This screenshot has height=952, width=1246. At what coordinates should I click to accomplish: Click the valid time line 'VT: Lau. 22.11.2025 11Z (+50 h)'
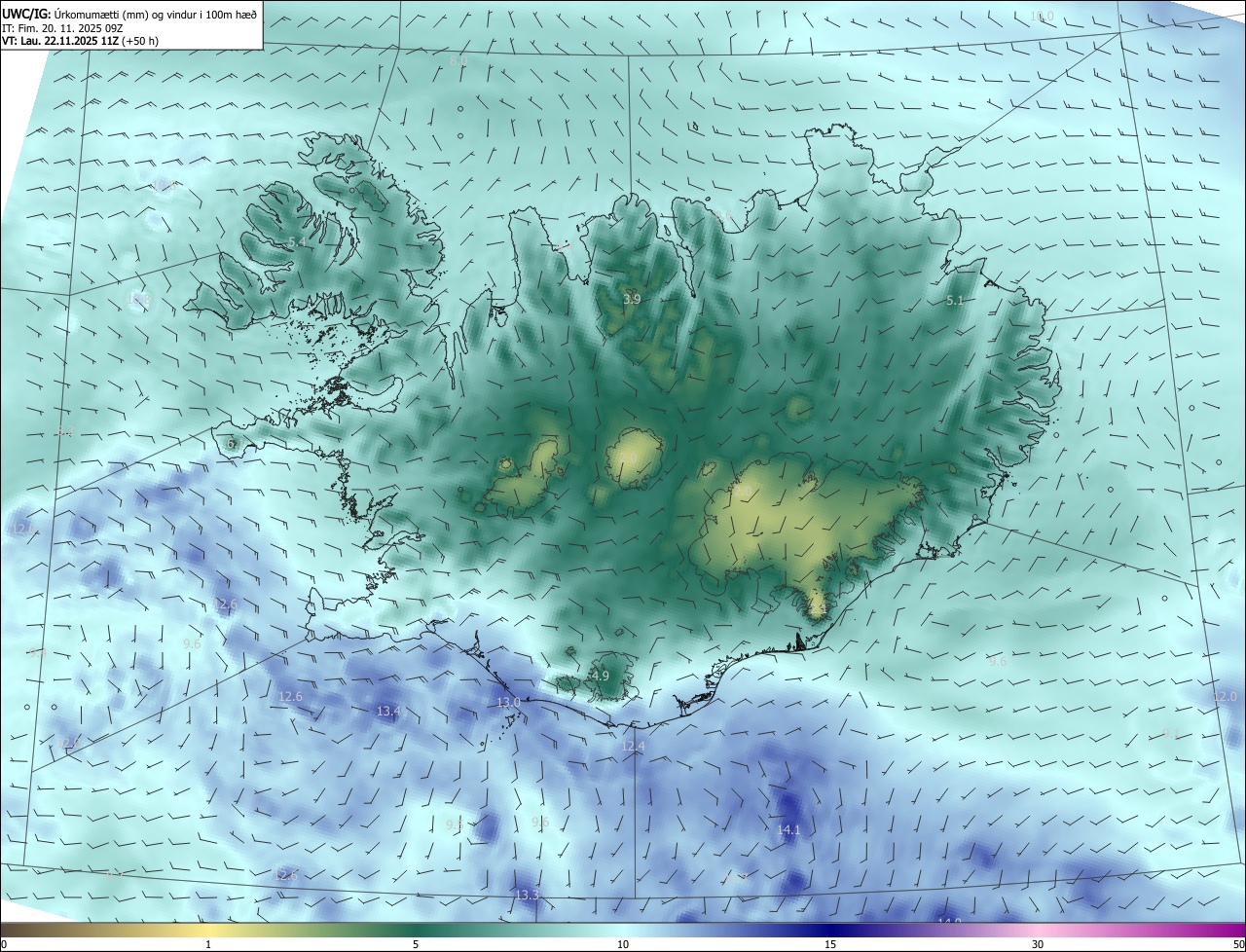click(81, 41)
